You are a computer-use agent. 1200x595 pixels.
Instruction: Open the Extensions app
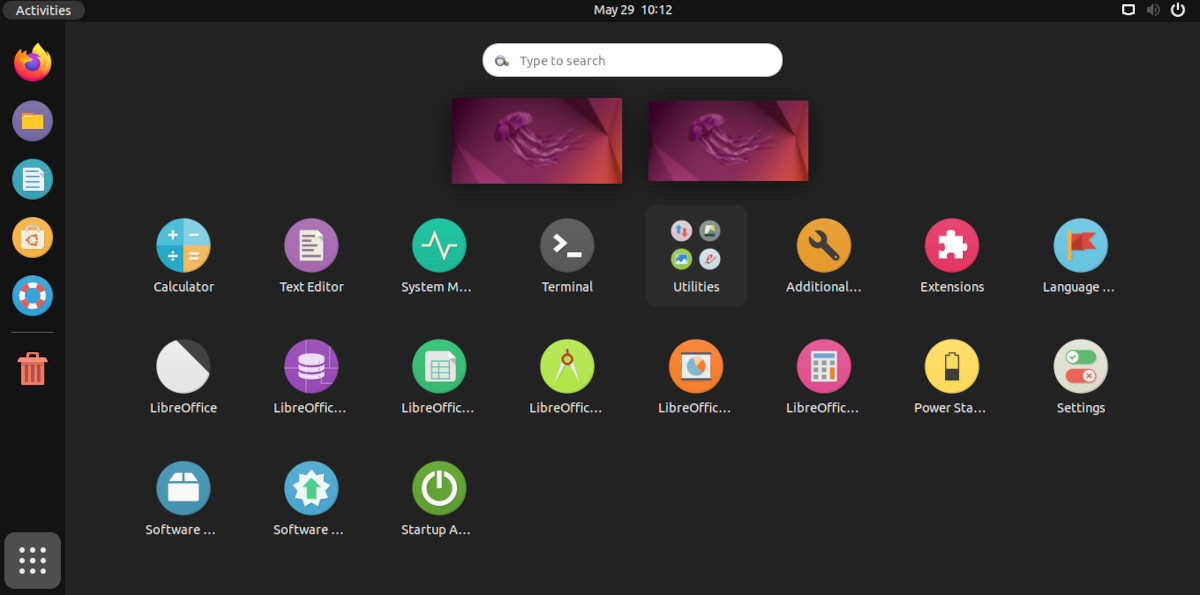[951, 245]
